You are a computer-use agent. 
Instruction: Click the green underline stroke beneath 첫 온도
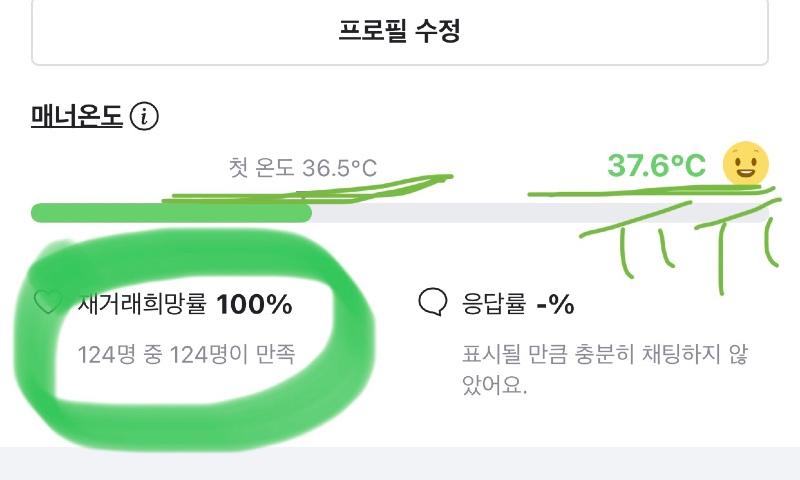coord(300,190)
